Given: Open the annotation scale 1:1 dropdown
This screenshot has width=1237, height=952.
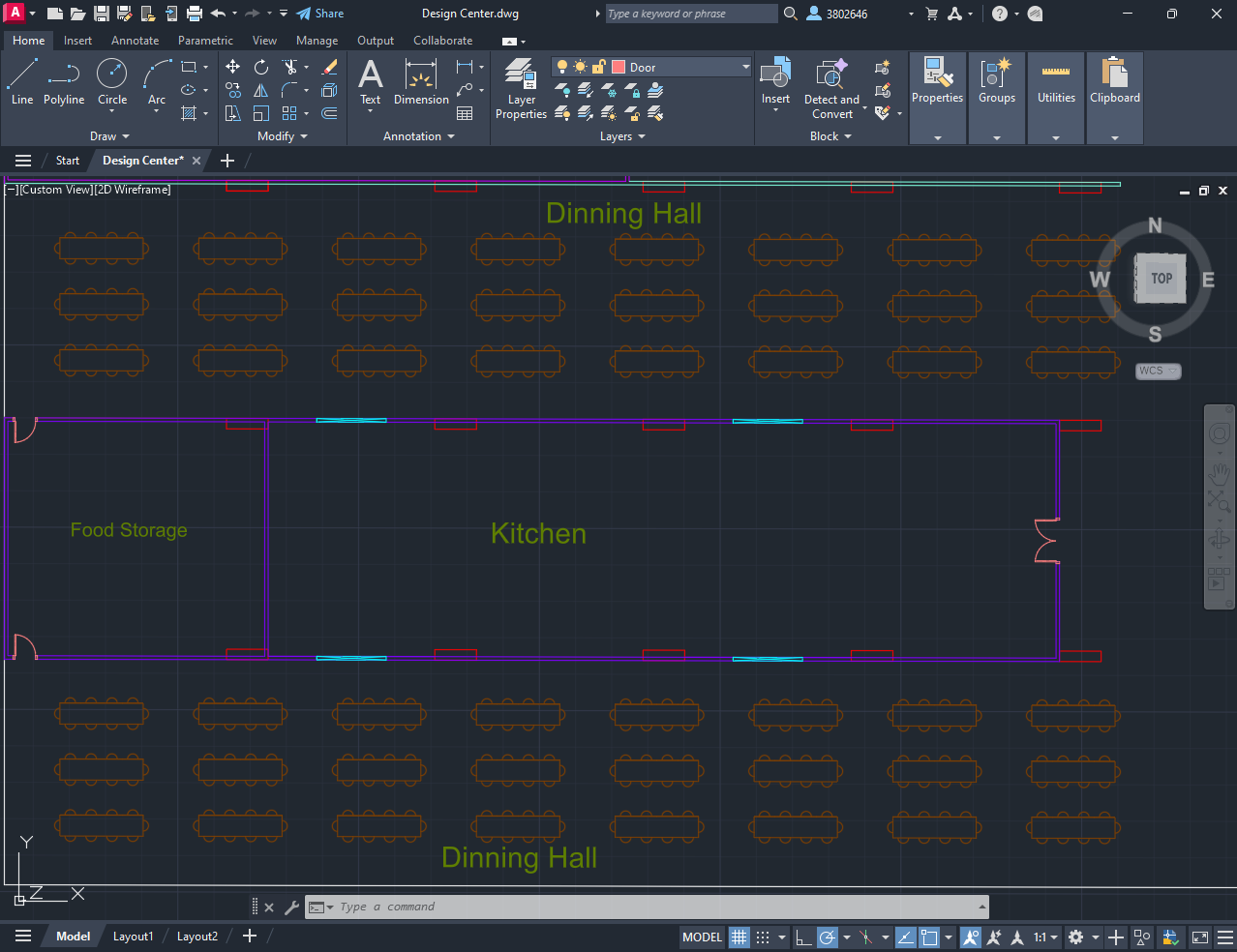Looking at the screenshot, I should [1045, 937].
